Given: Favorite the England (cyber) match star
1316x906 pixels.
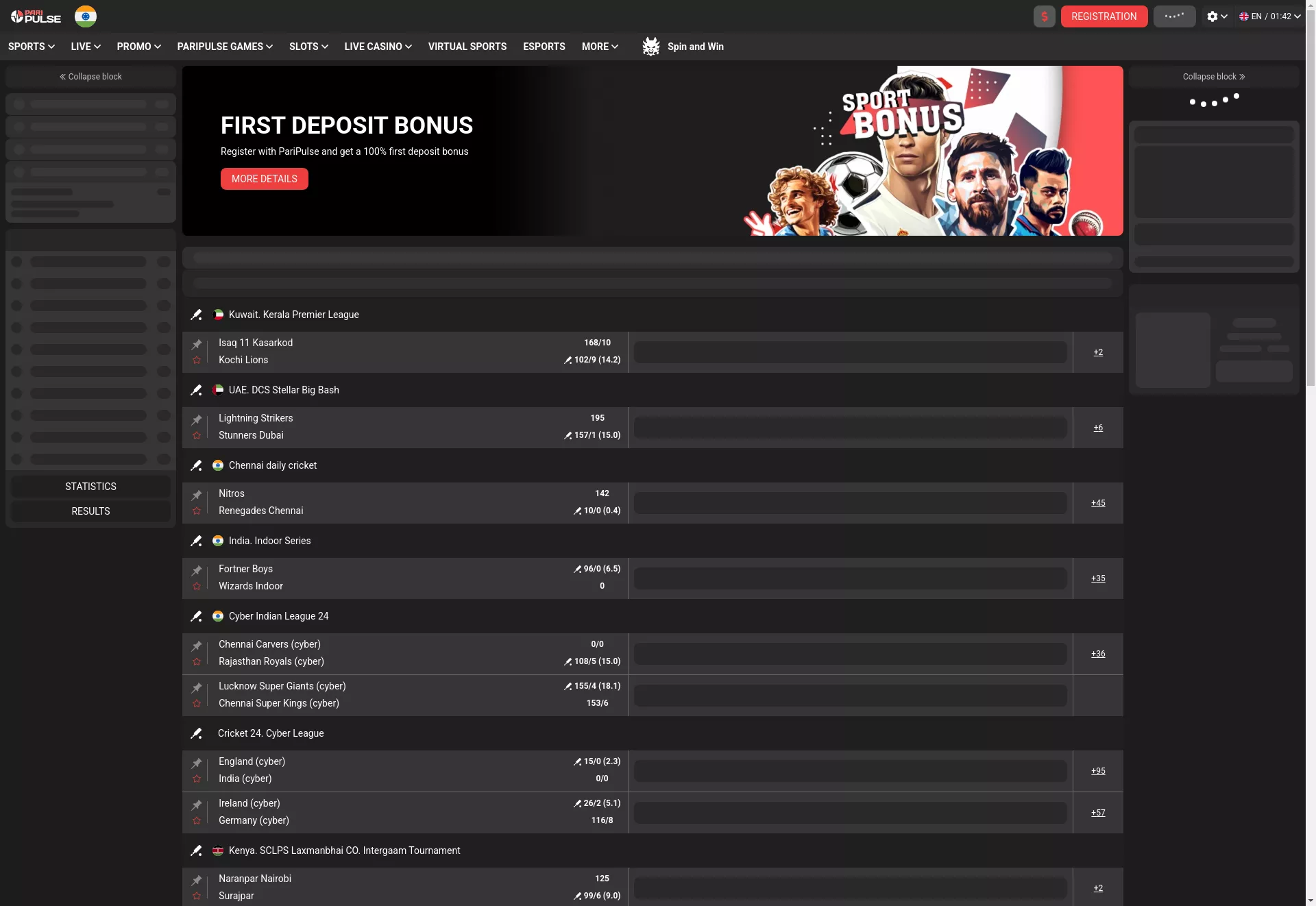Looking at the screenshot, I should pos(197,779).
